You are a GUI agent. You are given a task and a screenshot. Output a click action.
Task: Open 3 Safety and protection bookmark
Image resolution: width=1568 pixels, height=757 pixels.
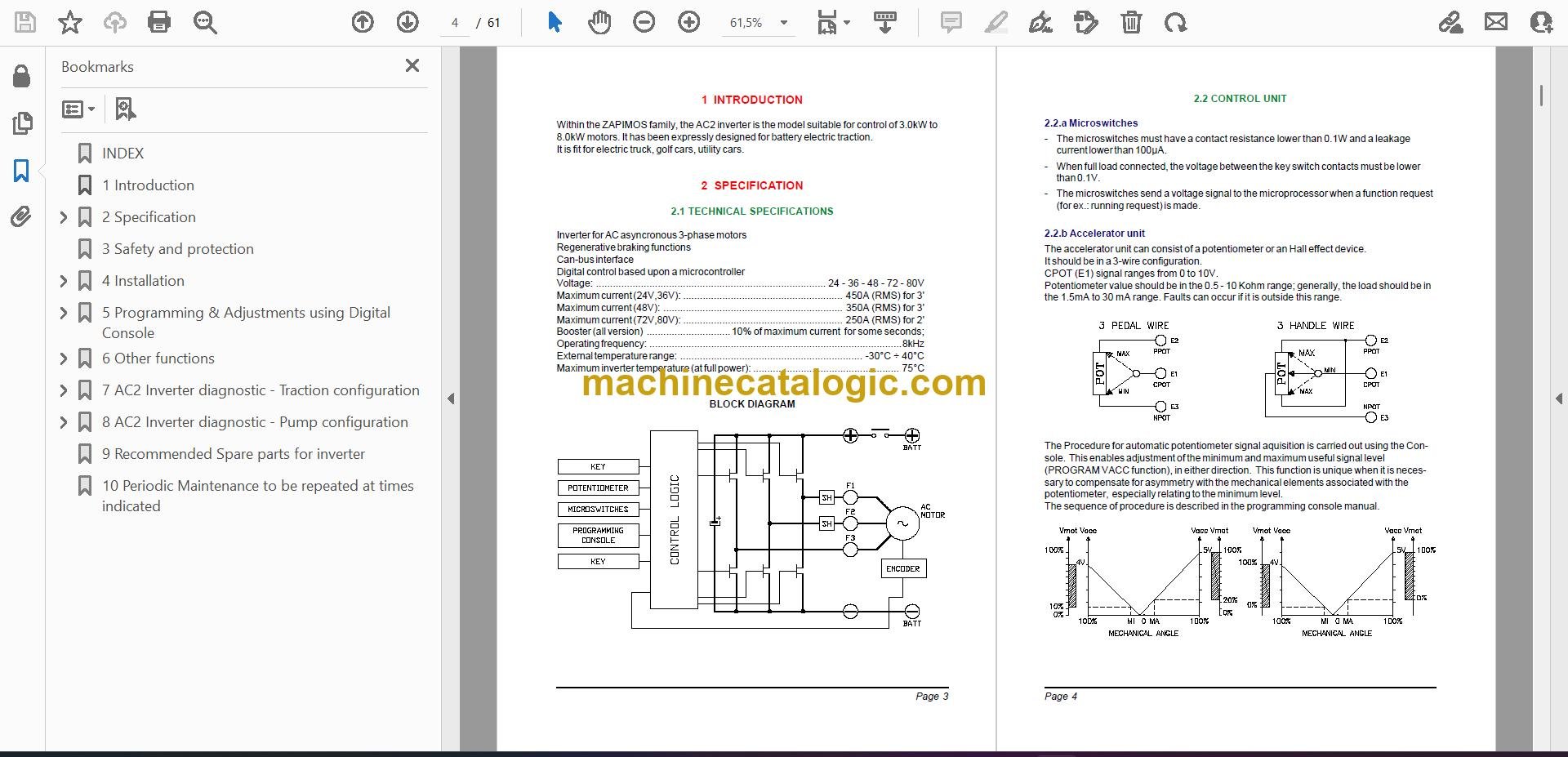[x=177, y=249]
